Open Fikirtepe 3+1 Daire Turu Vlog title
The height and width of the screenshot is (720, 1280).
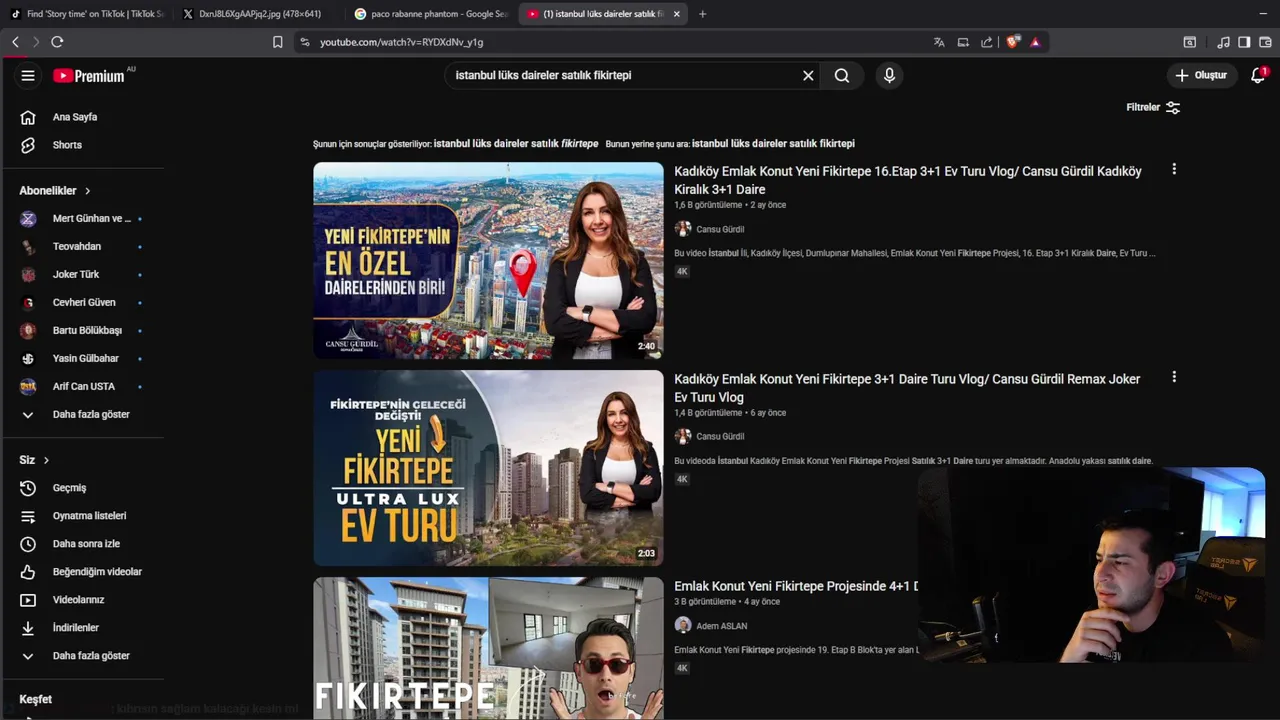(x=907, y=388)
